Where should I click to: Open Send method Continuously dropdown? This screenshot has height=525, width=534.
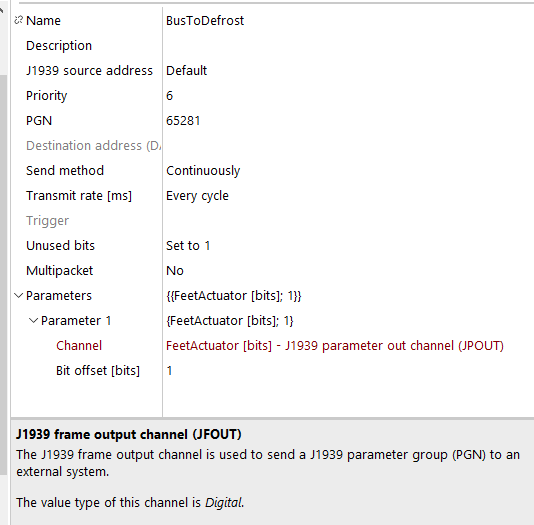(x=348, y=170)
